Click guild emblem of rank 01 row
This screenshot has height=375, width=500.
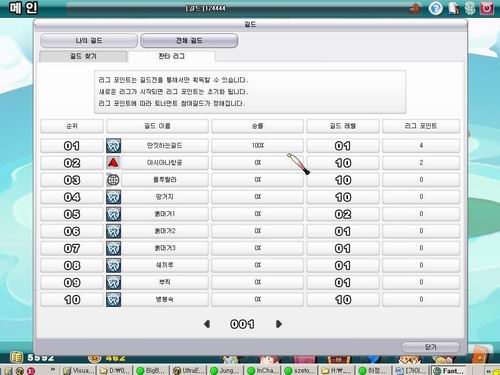[113, 146]
